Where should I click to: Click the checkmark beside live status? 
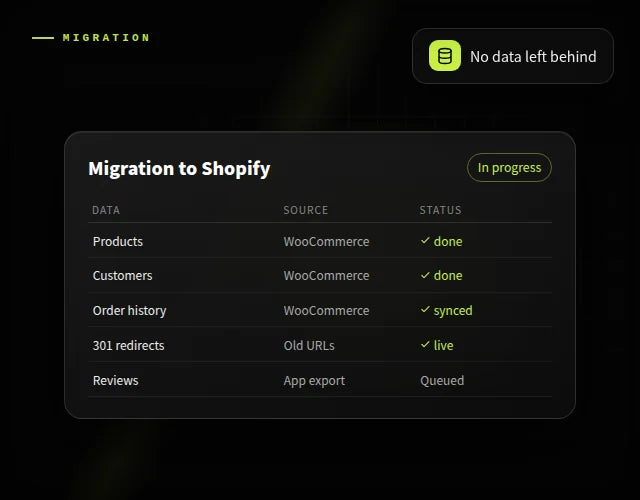click(x=425, y=344)
